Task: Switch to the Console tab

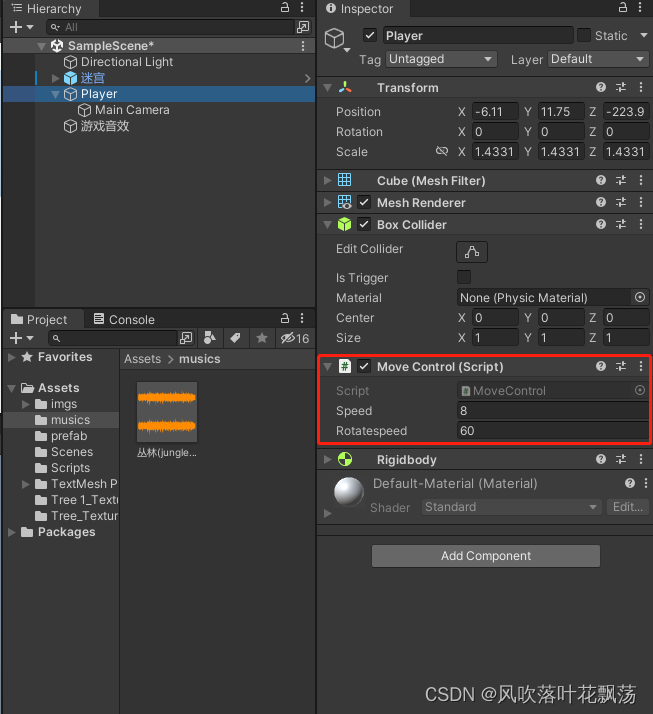Action: point(124,319)
